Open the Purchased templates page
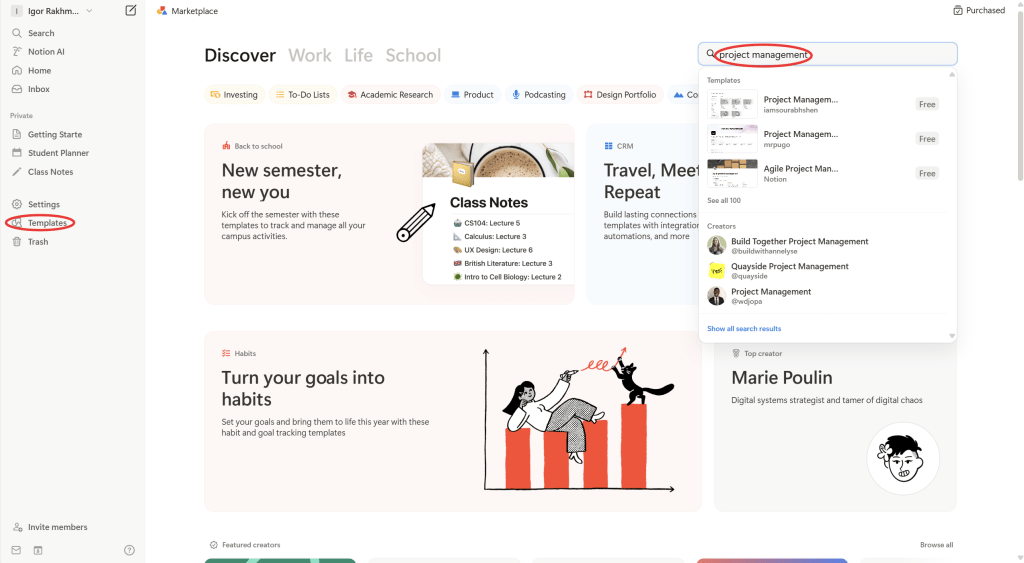 tap(979, 11)
